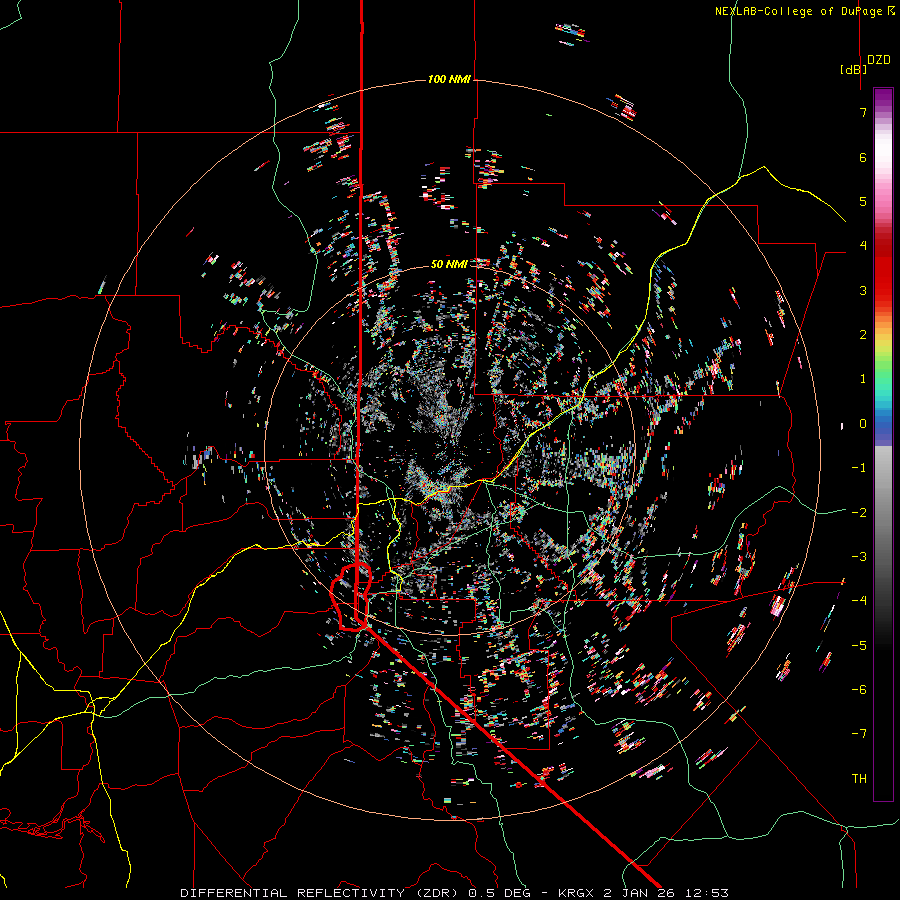Click the 0.5 DEG elevation text

point(500,893)
